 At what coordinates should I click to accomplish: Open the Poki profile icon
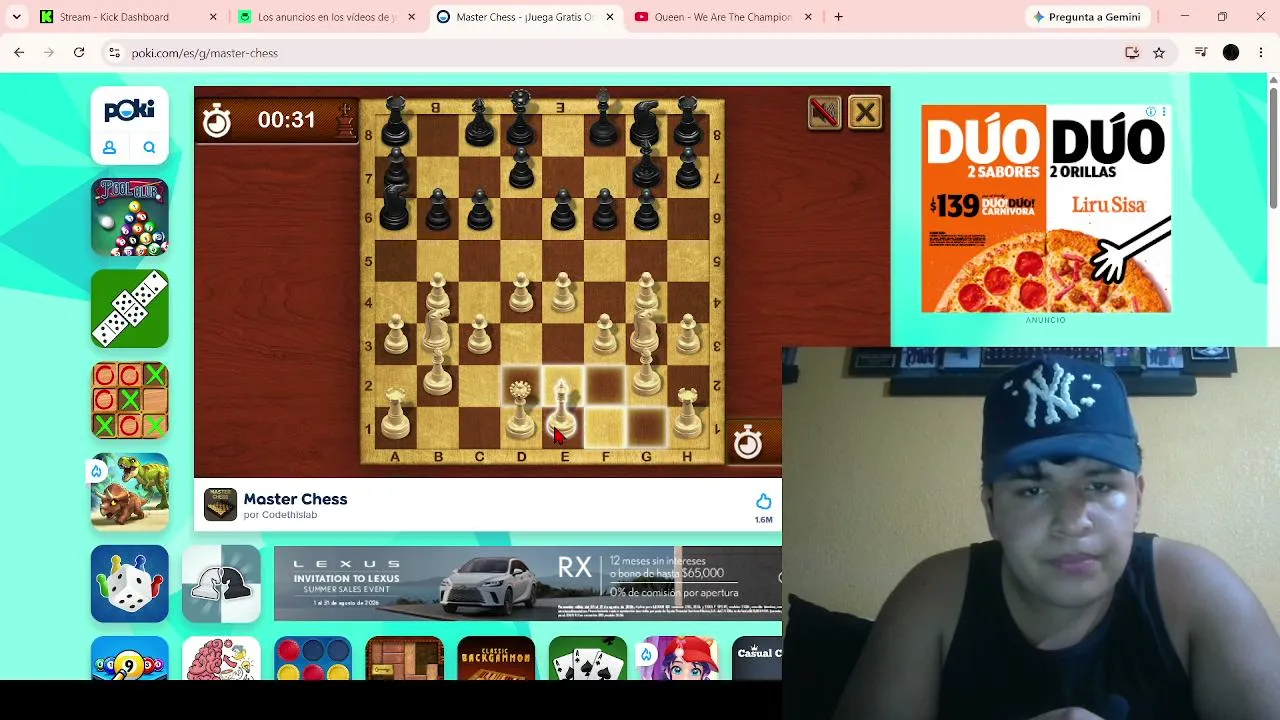110,148
